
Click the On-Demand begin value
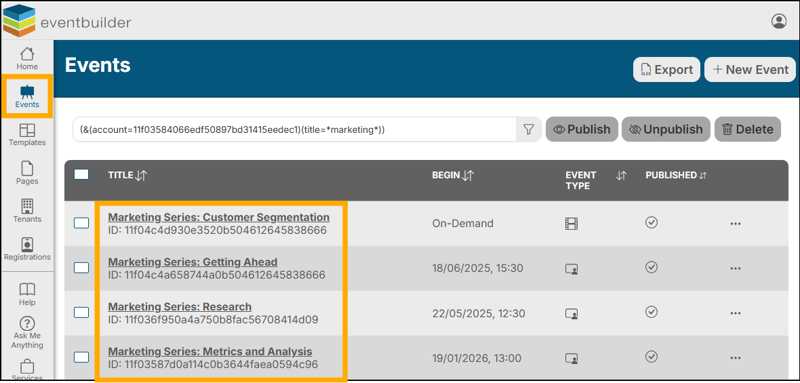(463, 223)
